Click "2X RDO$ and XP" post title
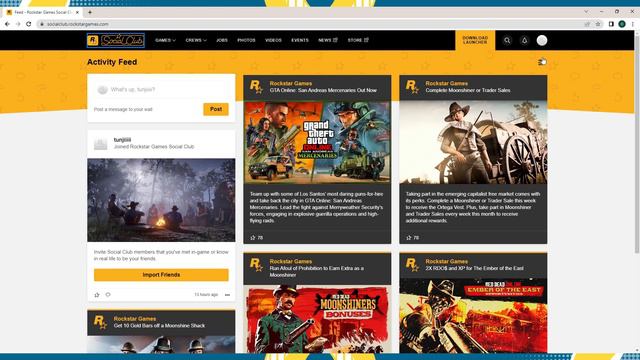The image size is (640, 360). coord(474,268)
